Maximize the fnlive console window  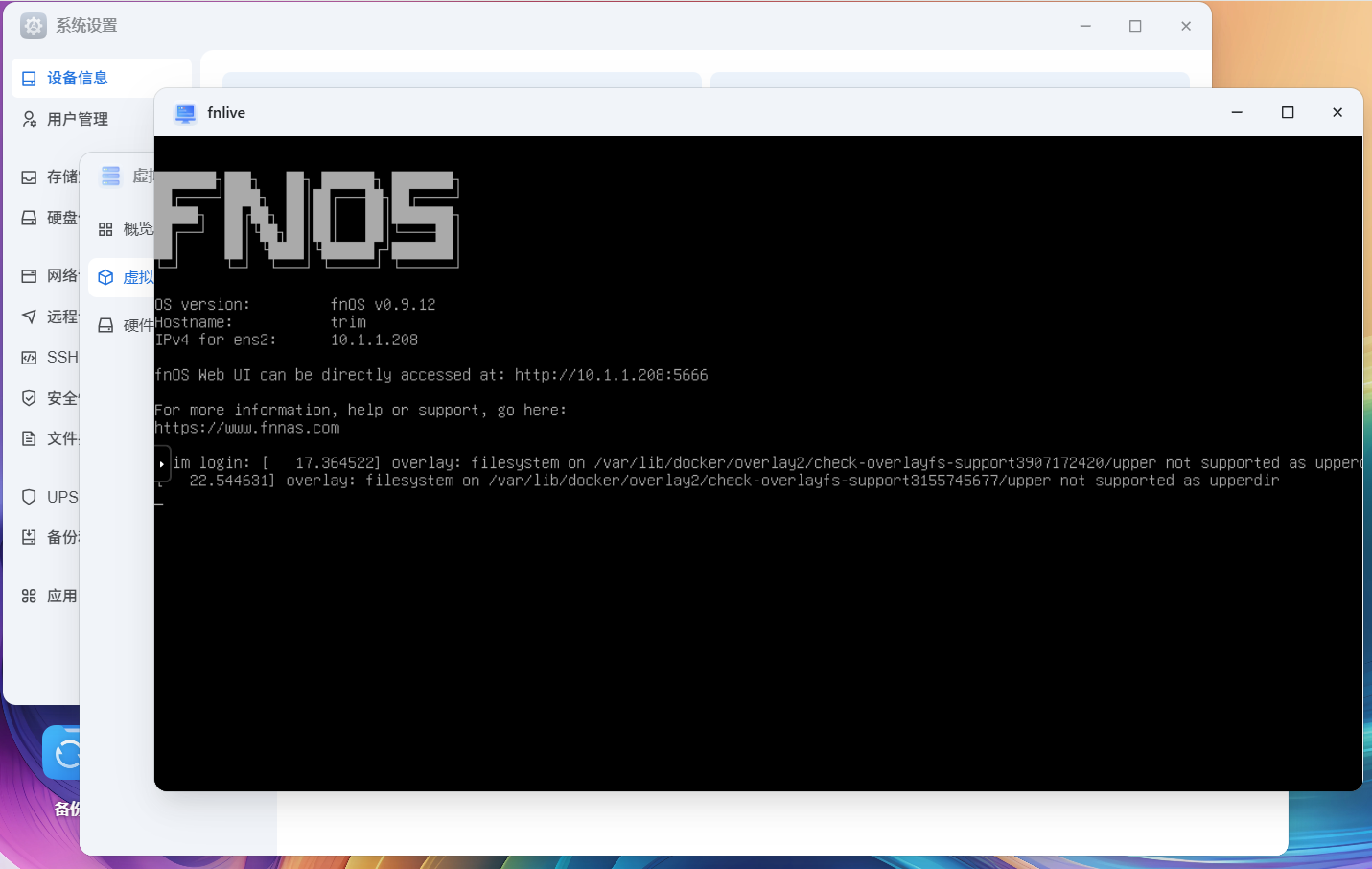coord(1288,112)
